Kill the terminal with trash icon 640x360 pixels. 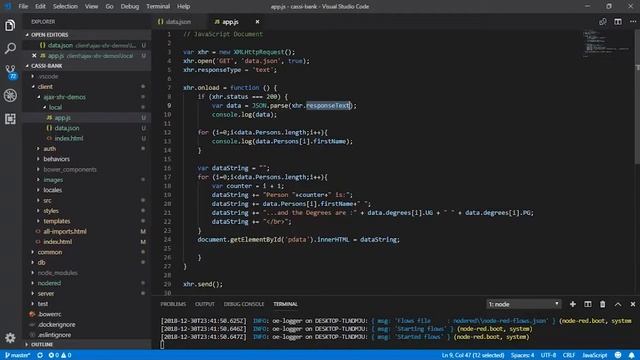[602, 304]
